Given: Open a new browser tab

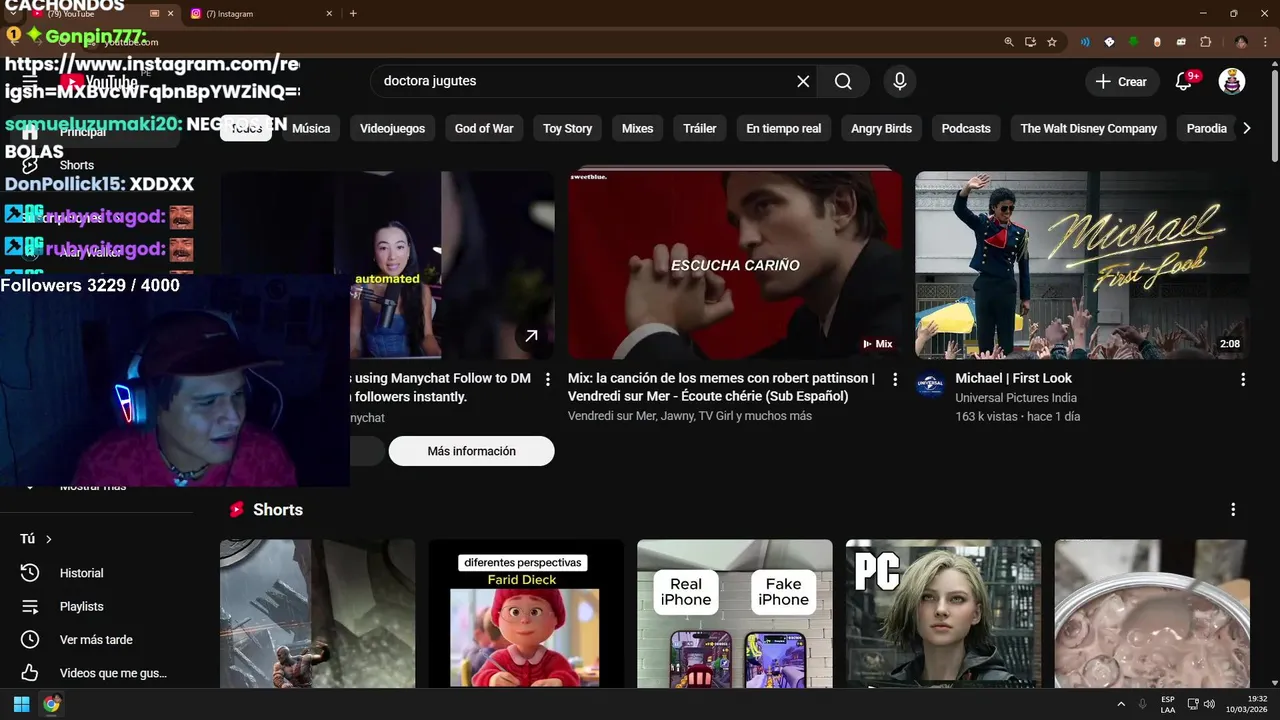Looking at the screenshot, I should pyautogui.click(x=353, y=14).
